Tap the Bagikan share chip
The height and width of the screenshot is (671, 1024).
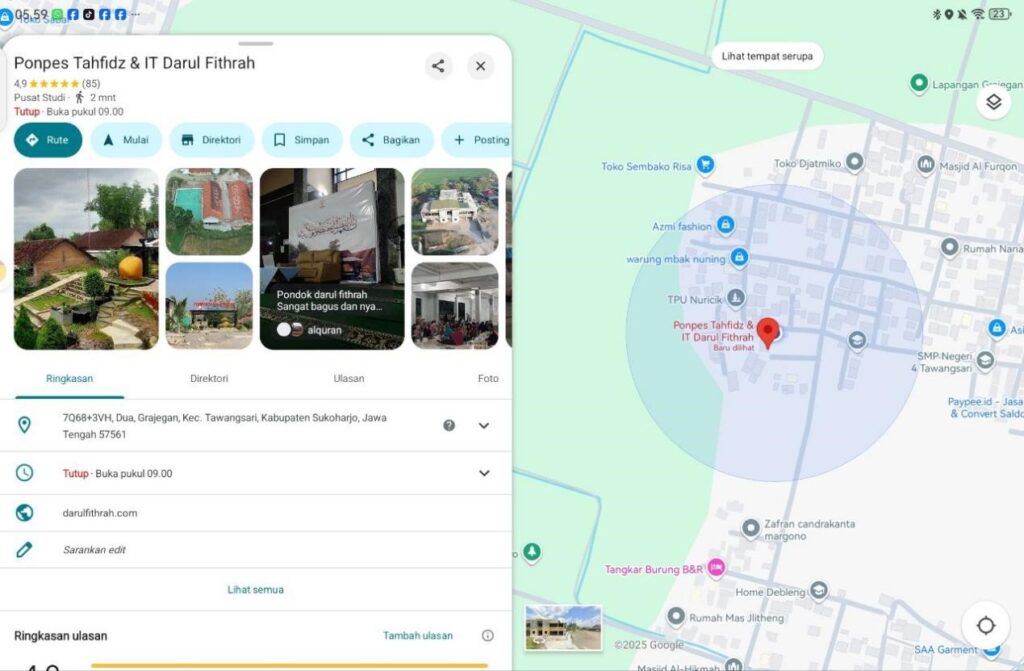click(392, 140)
